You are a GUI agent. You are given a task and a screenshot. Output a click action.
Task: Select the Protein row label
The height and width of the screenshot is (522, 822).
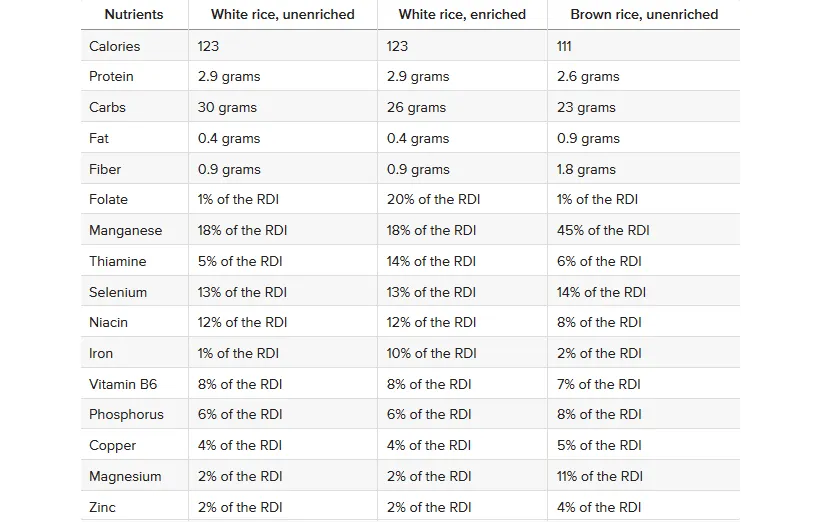point(111,77)
